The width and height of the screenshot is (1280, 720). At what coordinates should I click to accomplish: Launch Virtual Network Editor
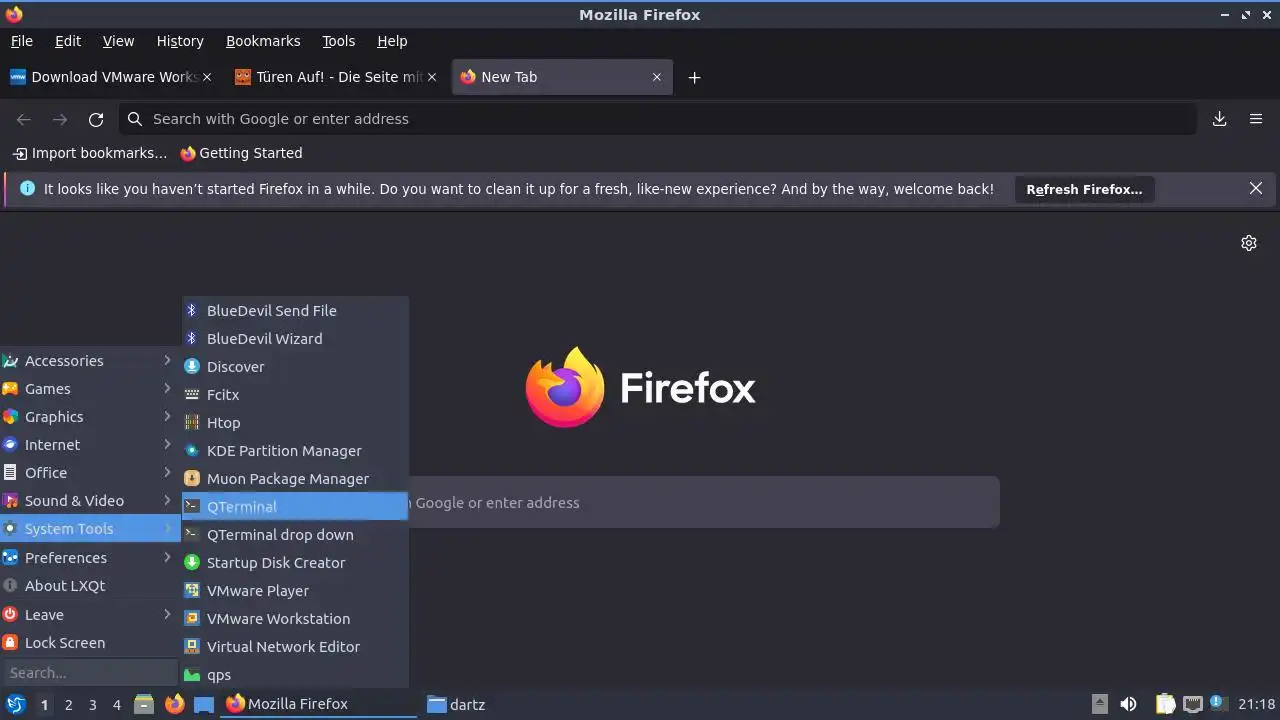point(295,647)
